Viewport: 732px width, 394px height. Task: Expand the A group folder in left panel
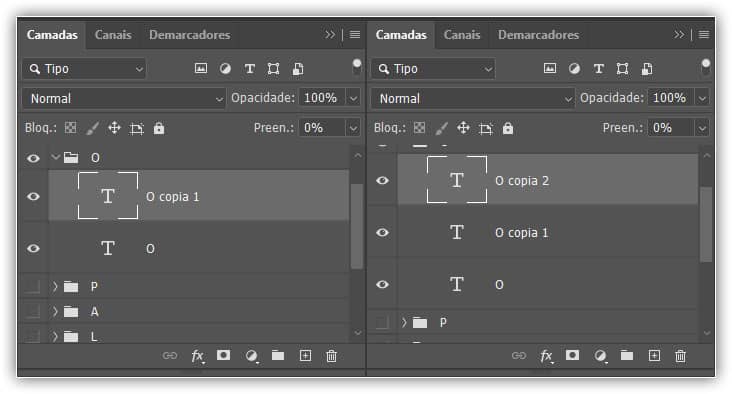(x=55, y=311)
